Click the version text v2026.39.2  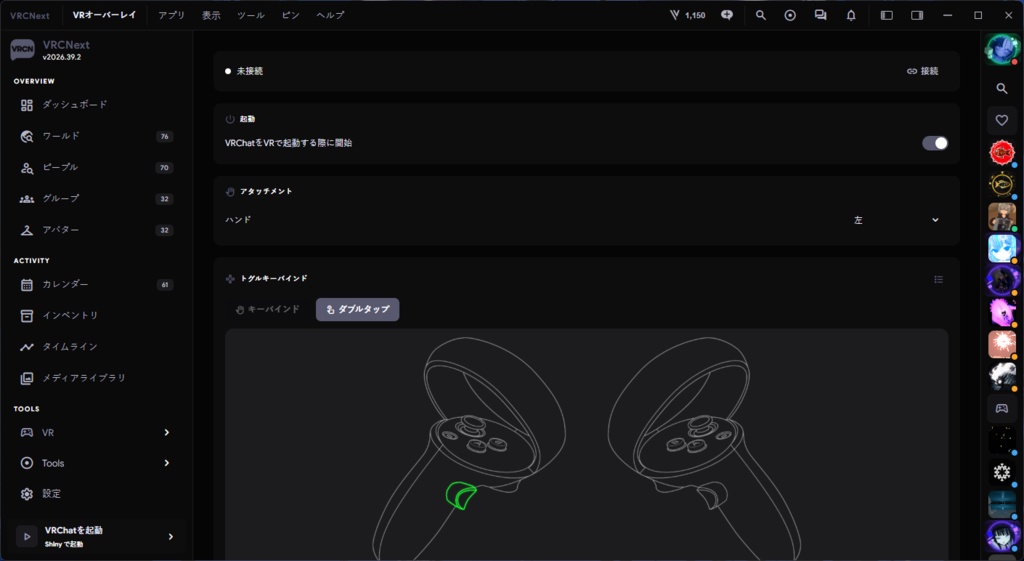click(x=62, y=57)
